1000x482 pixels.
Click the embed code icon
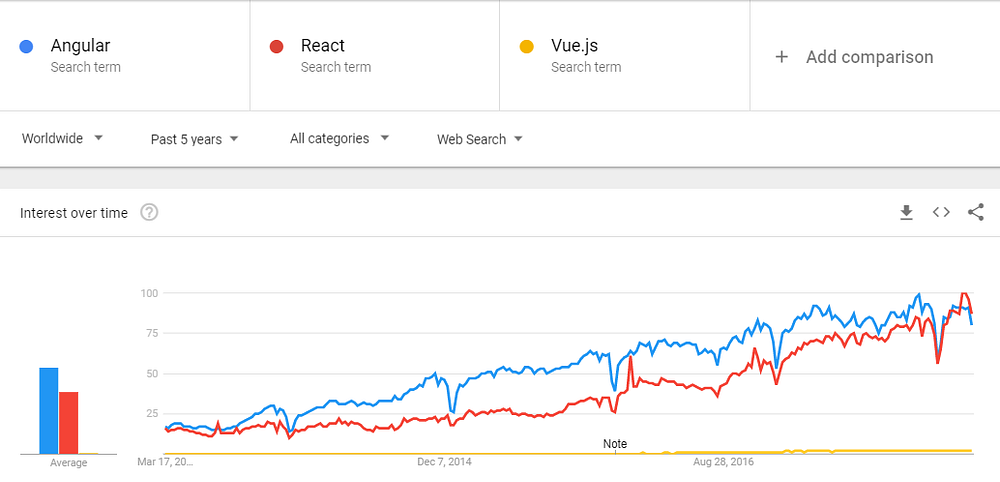(941, 212)
